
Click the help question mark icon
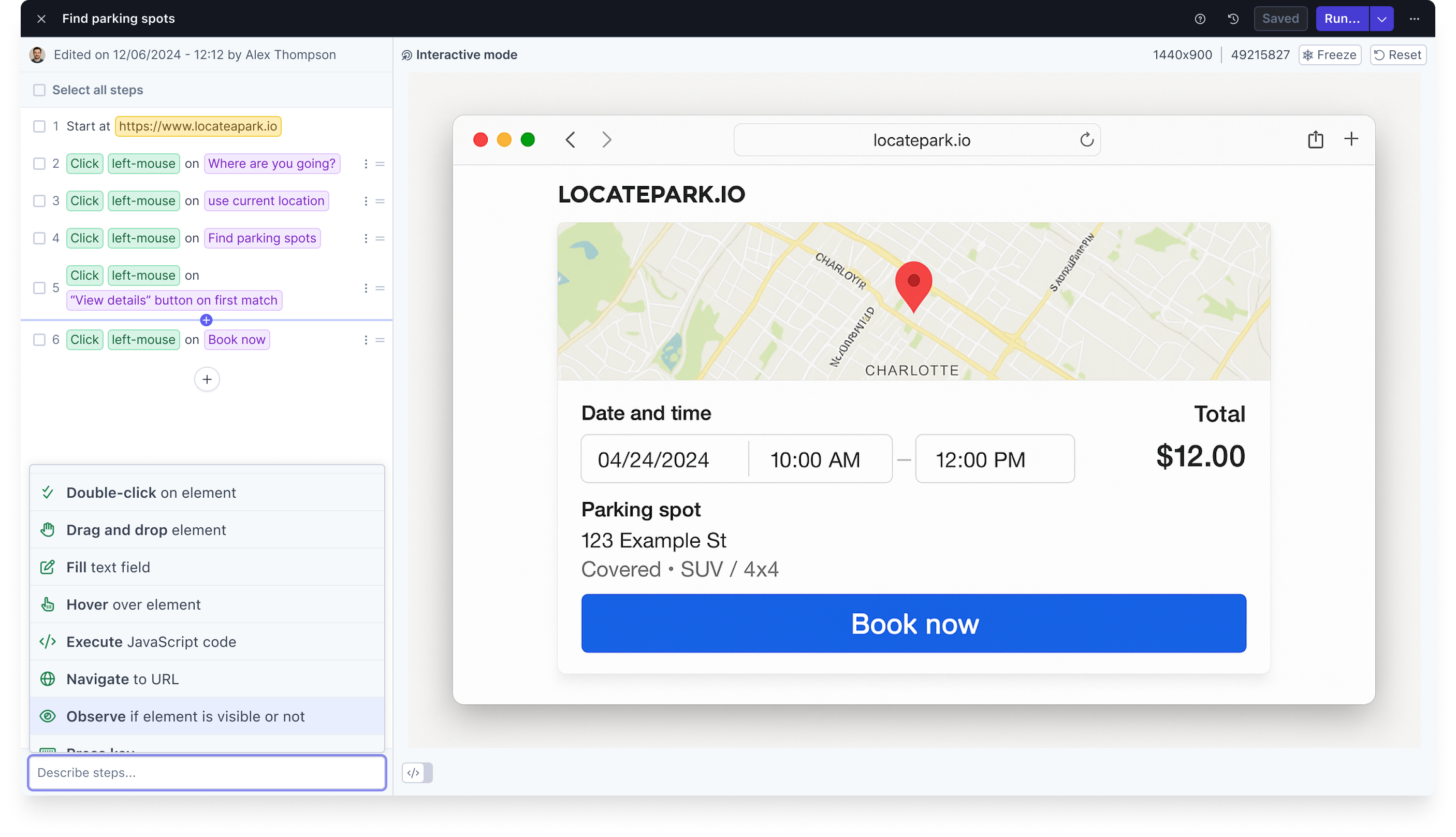1200,19
